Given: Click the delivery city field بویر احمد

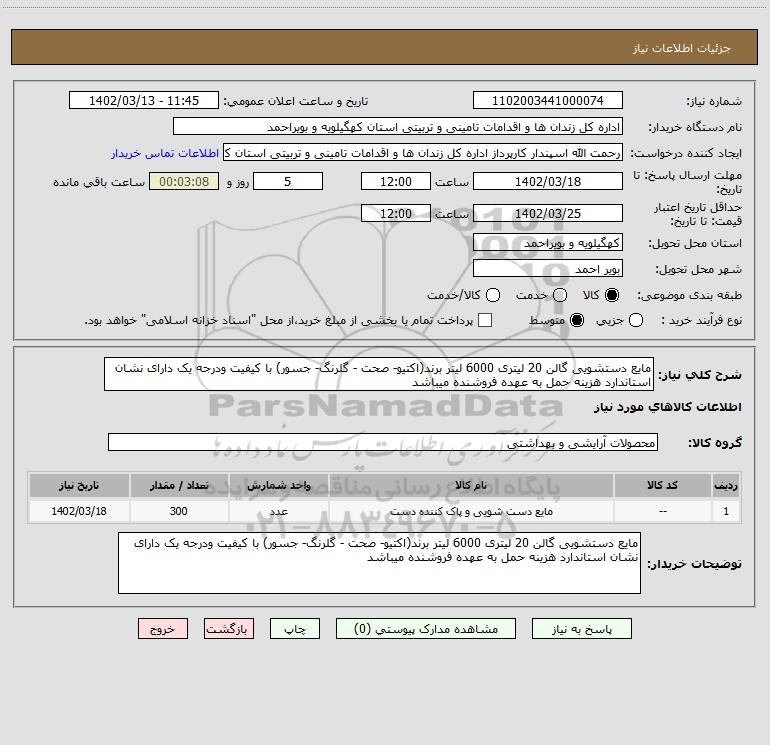Looking at the screenshot, I should [x=548, y=269].
